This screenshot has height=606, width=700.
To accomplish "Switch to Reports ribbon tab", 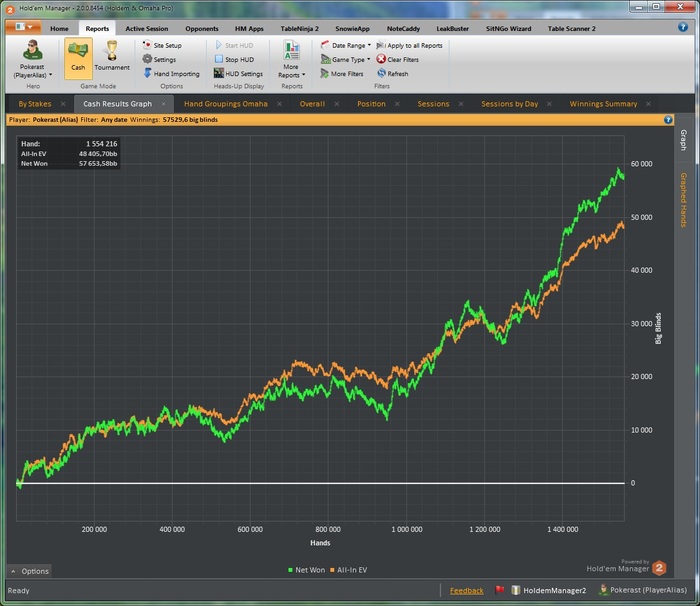I will coord(97,29).
